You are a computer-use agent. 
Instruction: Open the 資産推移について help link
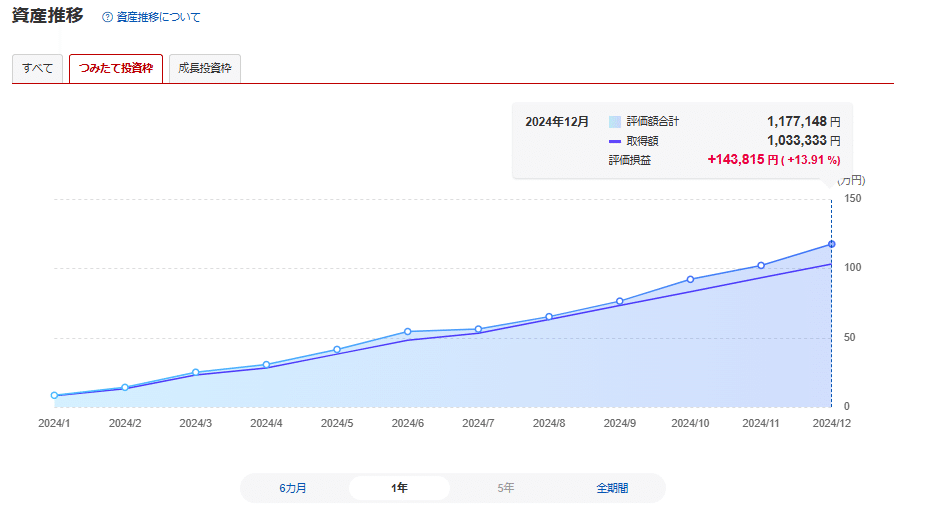pos(158,17)
